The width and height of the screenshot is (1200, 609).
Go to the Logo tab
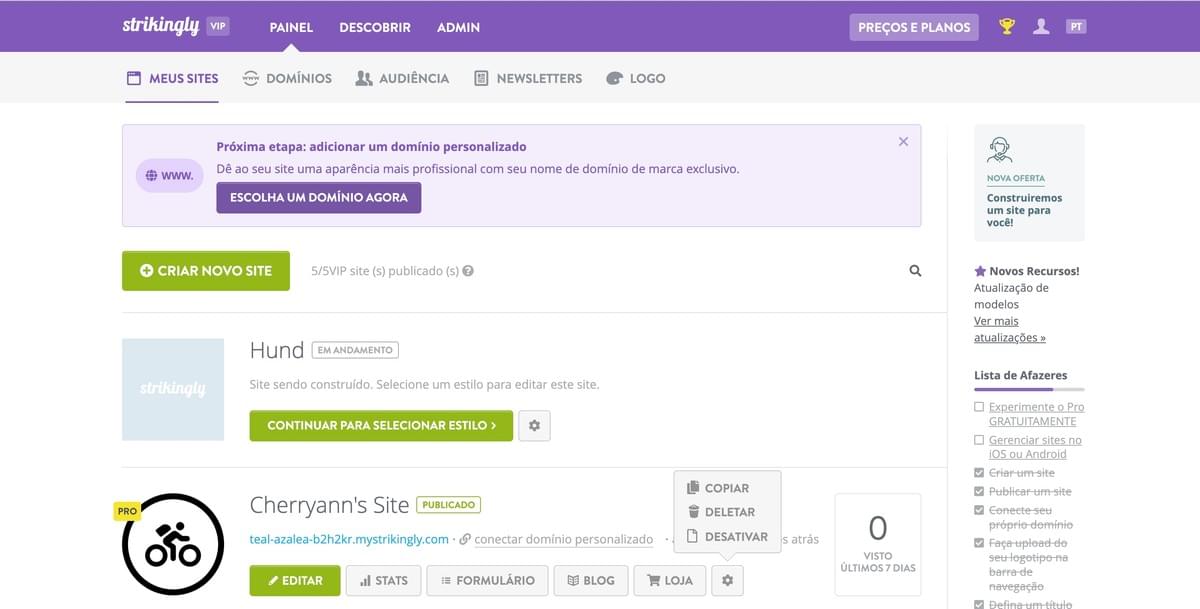[636, 78]
